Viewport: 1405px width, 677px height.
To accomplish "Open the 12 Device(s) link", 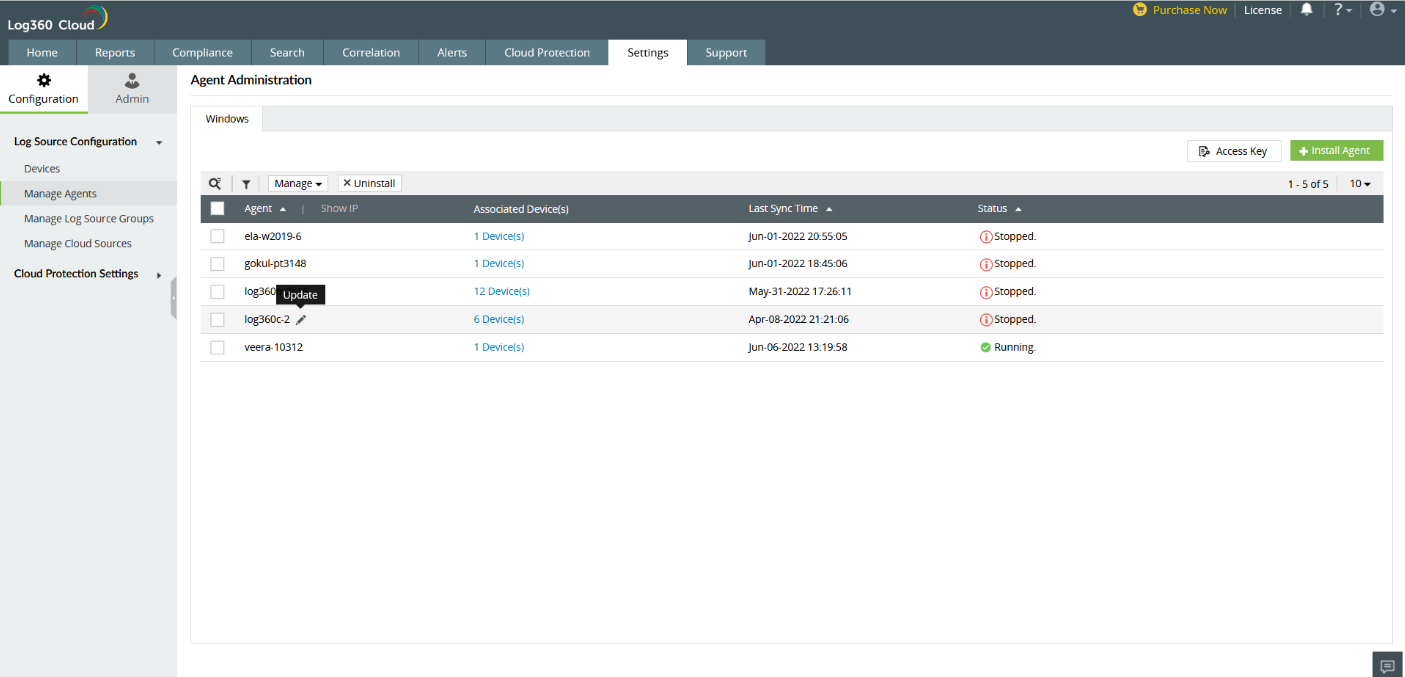I will point(501,292).
